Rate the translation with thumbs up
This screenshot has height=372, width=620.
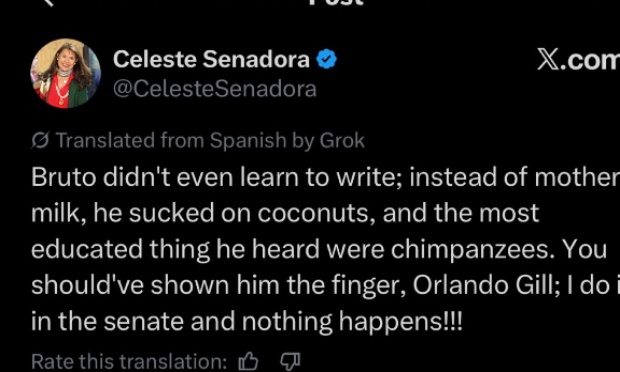pyautogui.click(x=249, y=362)
